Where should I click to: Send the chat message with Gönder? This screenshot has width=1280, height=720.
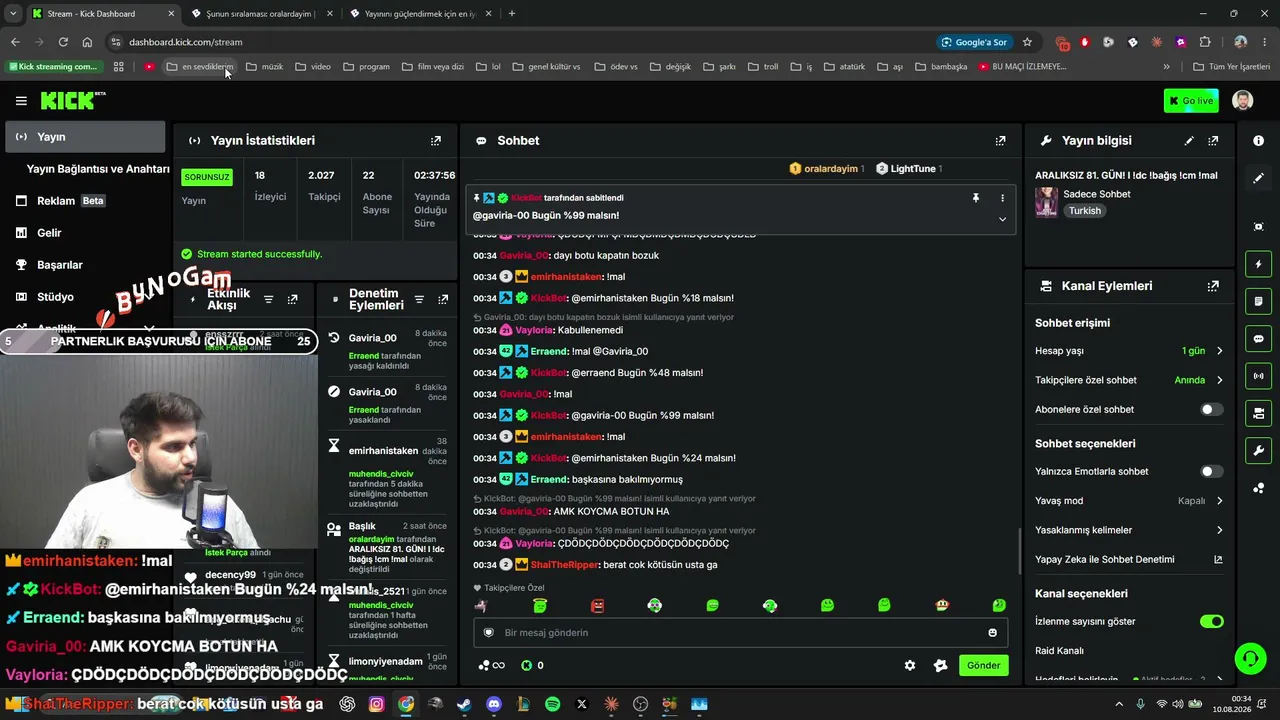pos(983,665)
